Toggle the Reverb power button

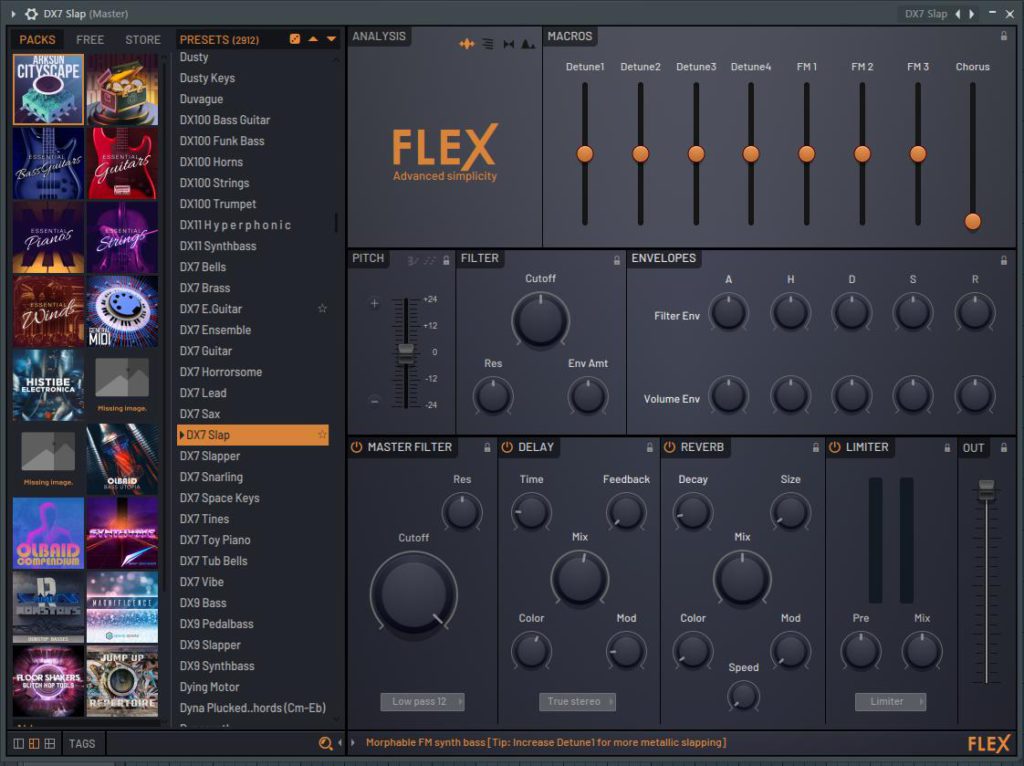tap(669, 447)
